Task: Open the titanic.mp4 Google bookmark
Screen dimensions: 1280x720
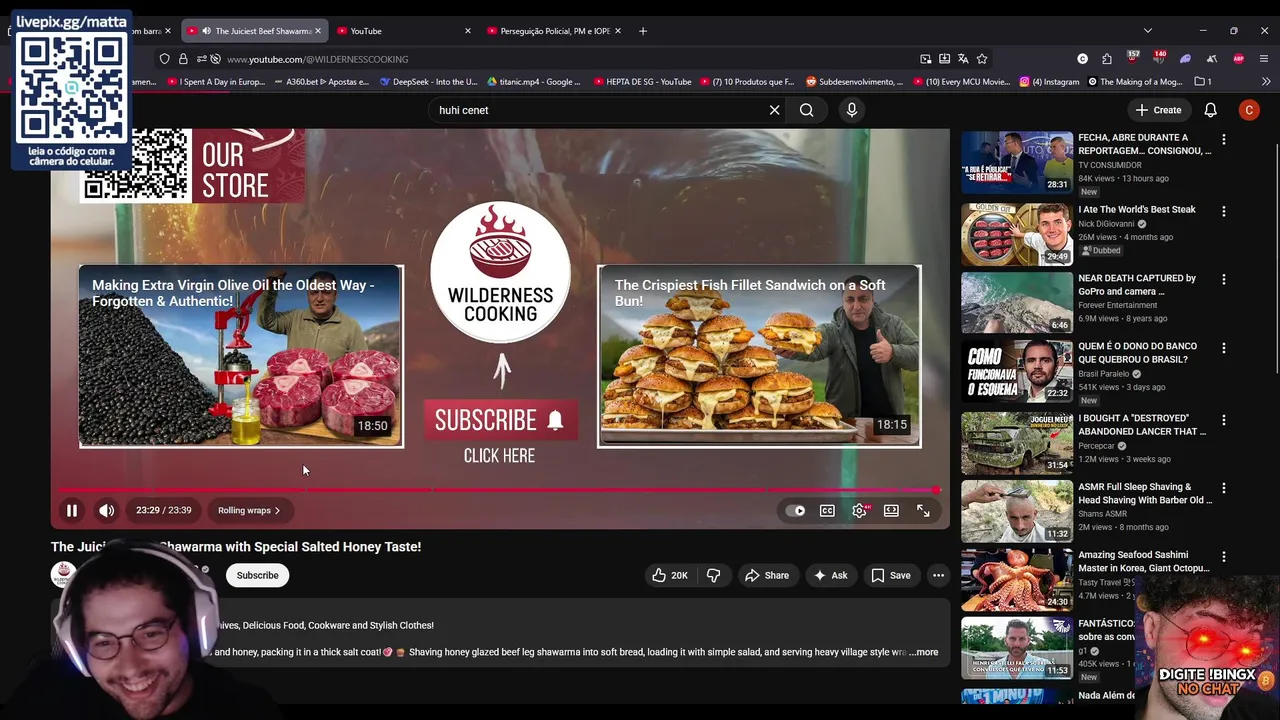Action: [x=533, y=82]
